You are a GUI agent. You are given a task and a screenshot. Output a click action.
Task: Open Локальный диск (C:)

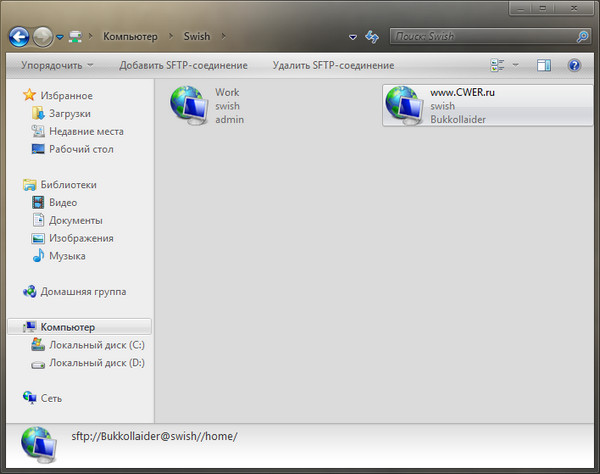point(97,345)
